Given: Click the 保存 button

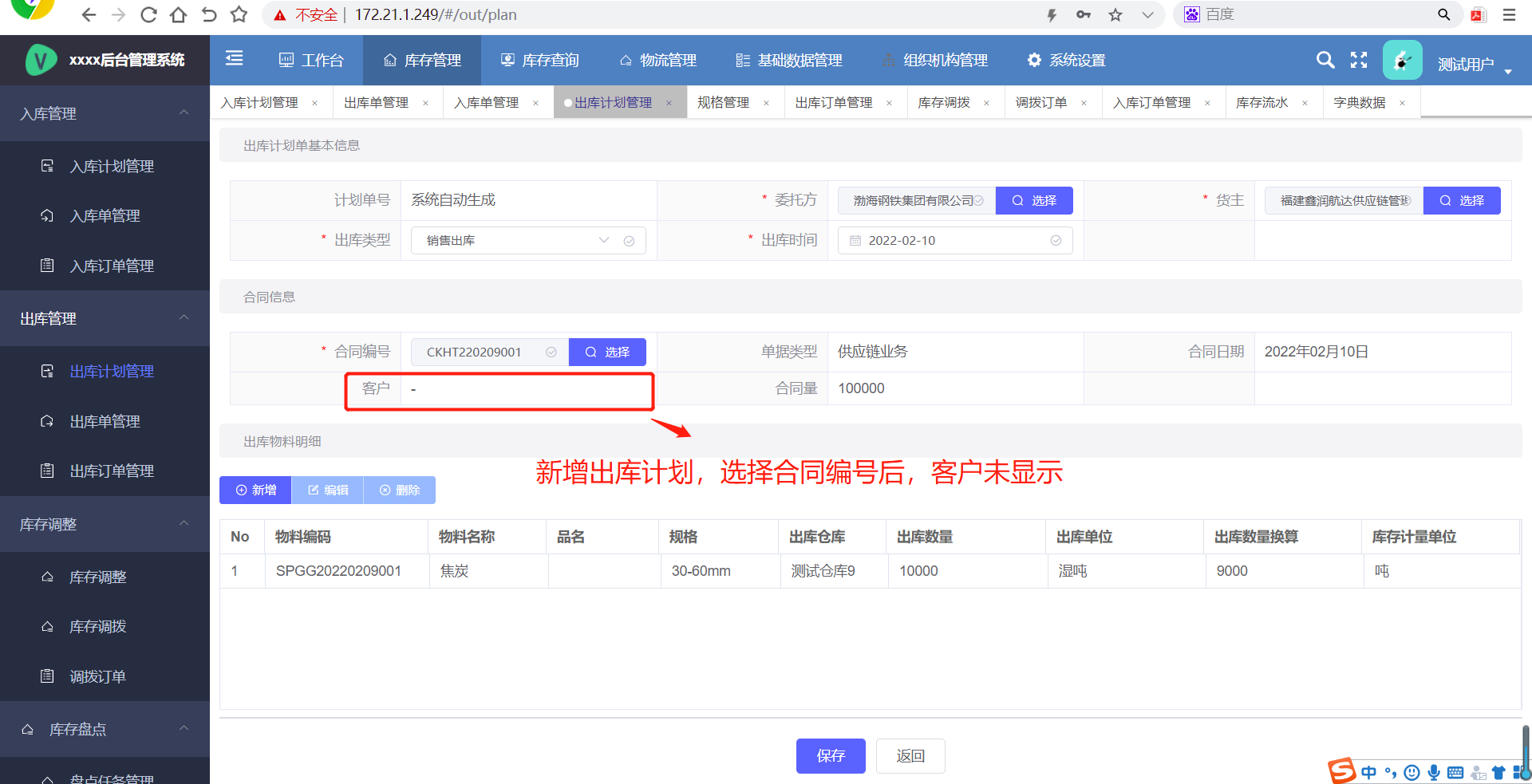Looking at the screenshot, I should pos(831,756).
